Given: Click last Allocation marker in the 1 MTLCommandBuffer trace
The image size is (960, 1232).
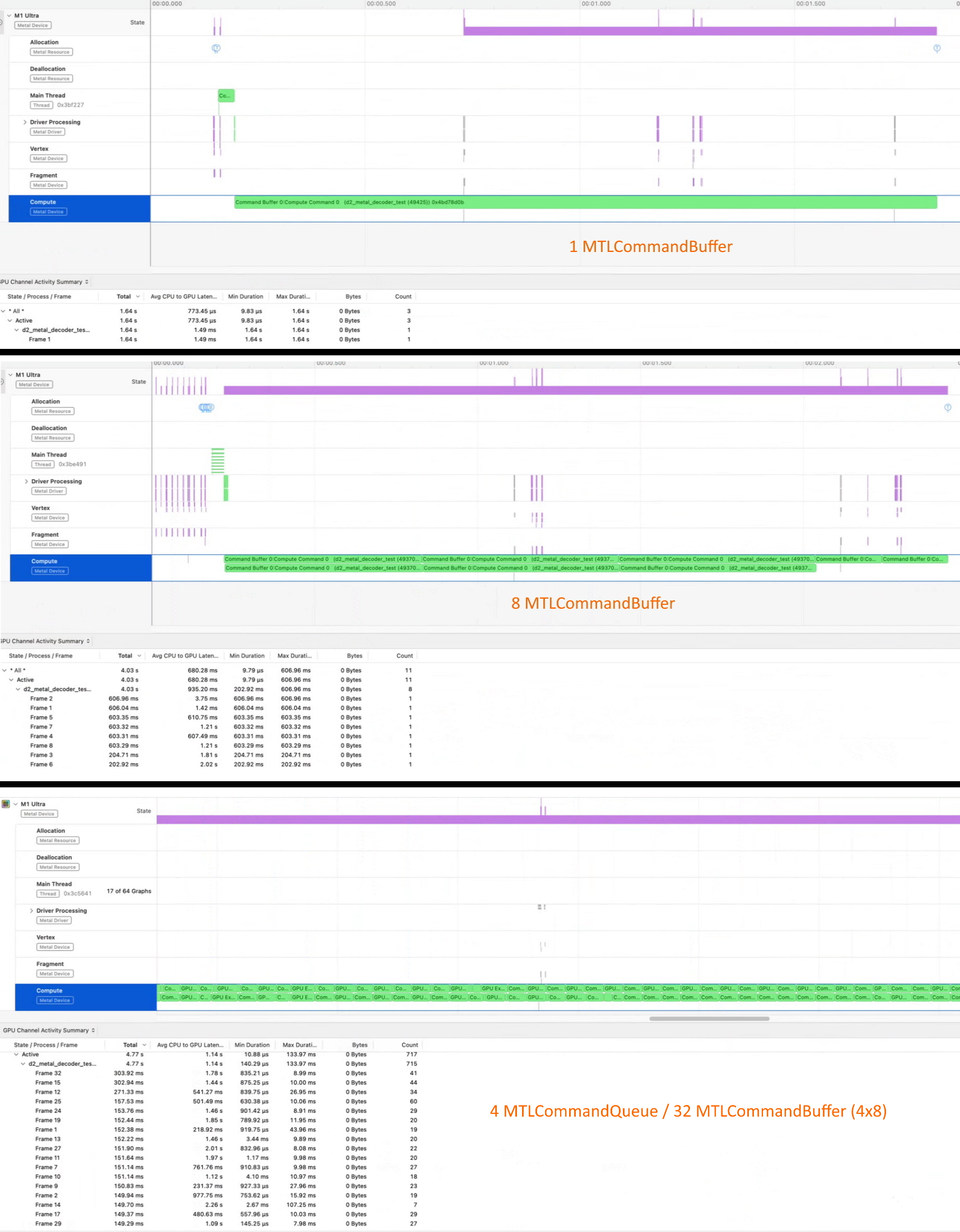Looking at the screenshot, I should point(937,49).
